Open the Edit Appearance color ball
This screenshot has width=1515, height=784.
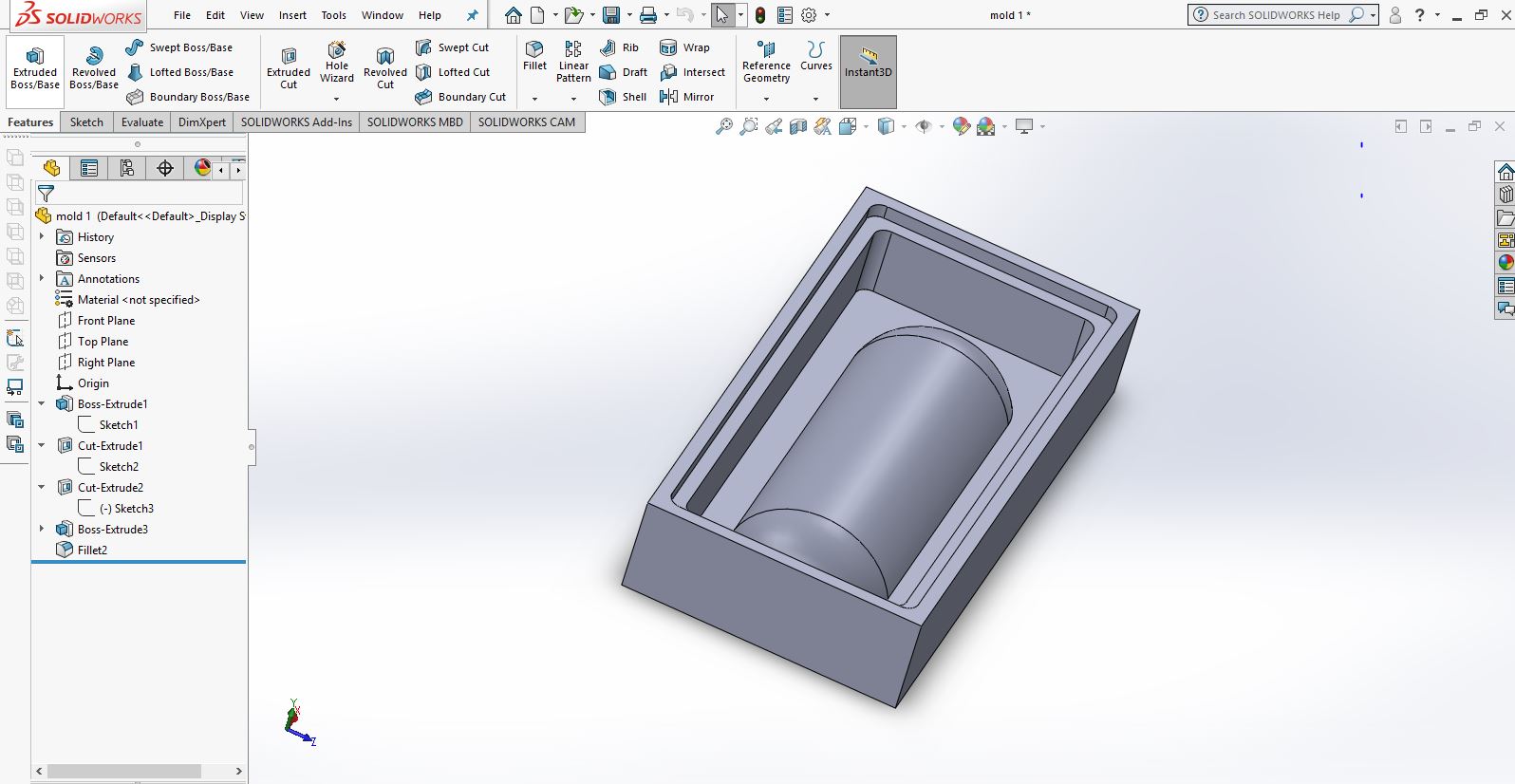pos(962,126)
